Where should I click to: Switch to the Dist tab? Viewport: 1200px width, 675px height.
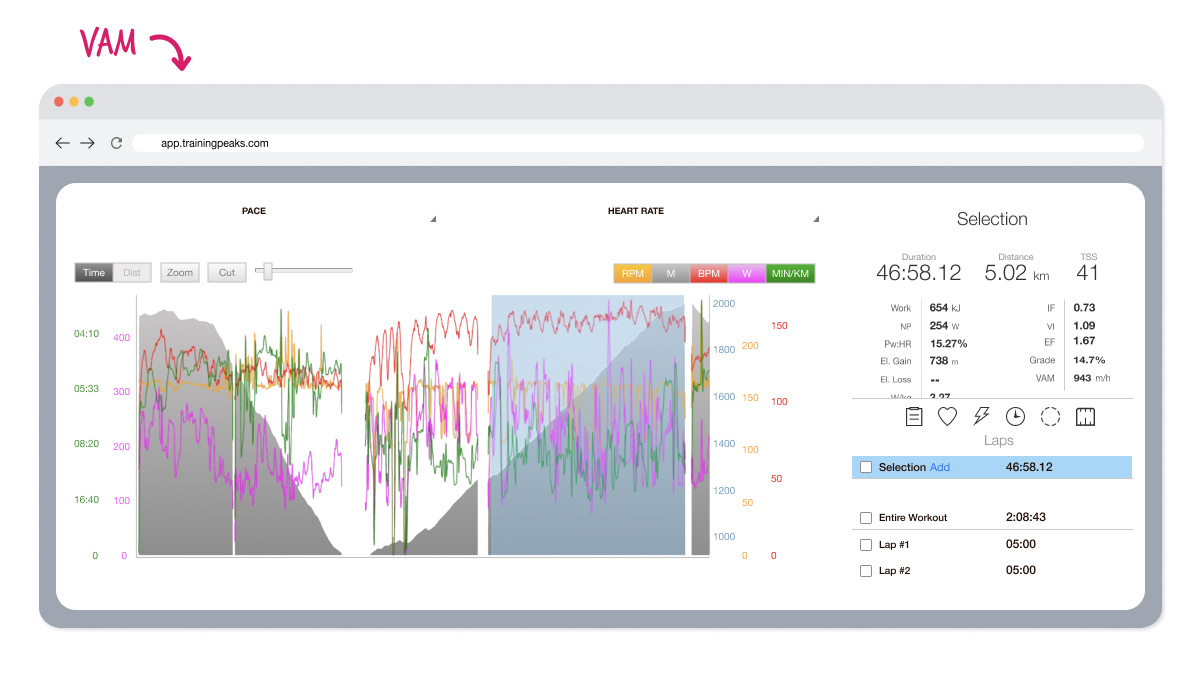[132, 271]
